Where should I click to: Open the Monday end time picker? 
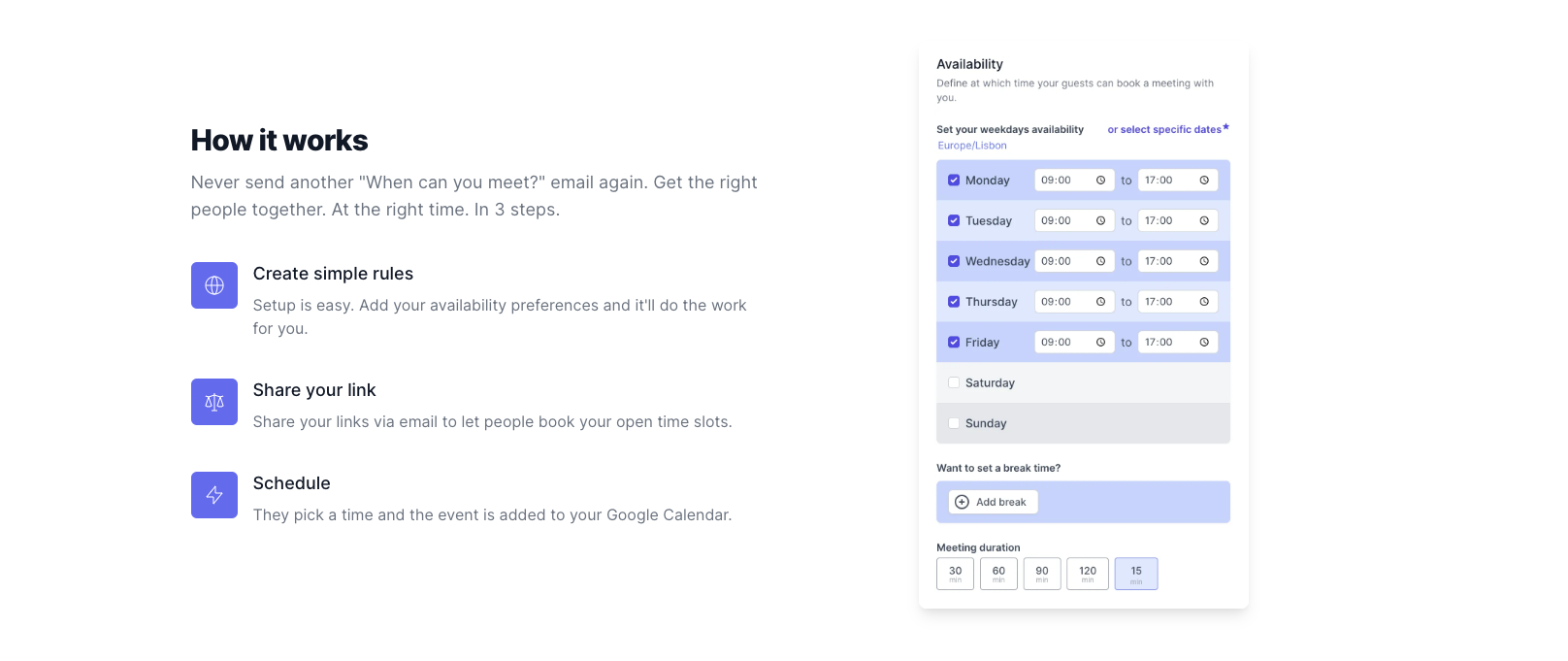(x=1168, y=181)
